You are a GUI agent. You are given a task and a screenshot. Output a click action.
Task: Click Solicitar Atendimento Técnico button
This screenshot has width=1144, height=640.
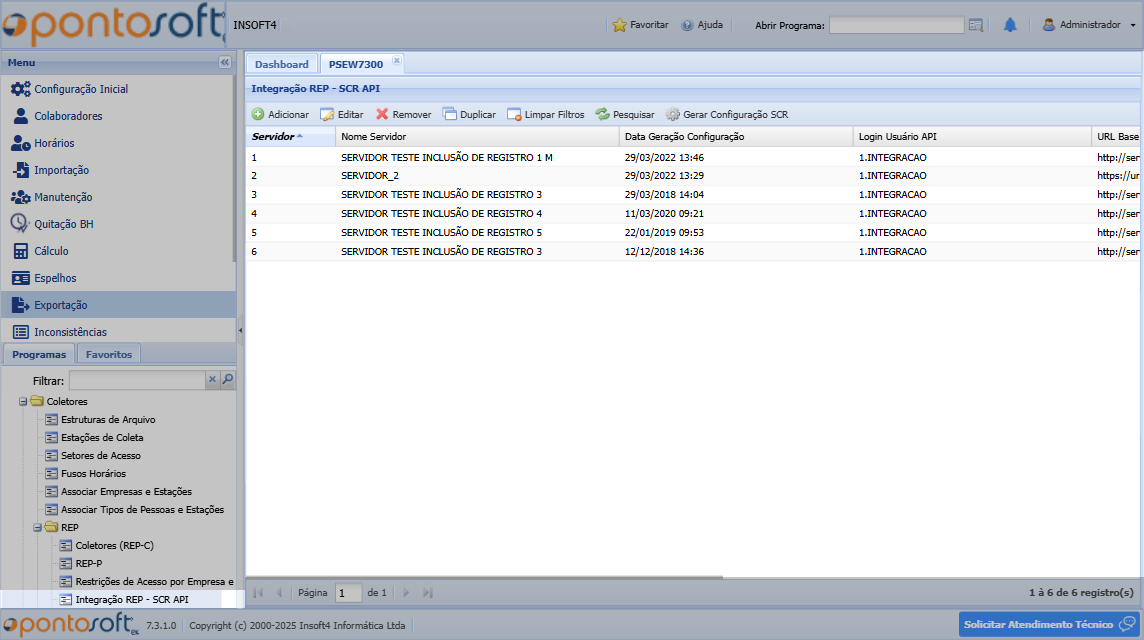pyautogui.click(x=1047, y=624)
